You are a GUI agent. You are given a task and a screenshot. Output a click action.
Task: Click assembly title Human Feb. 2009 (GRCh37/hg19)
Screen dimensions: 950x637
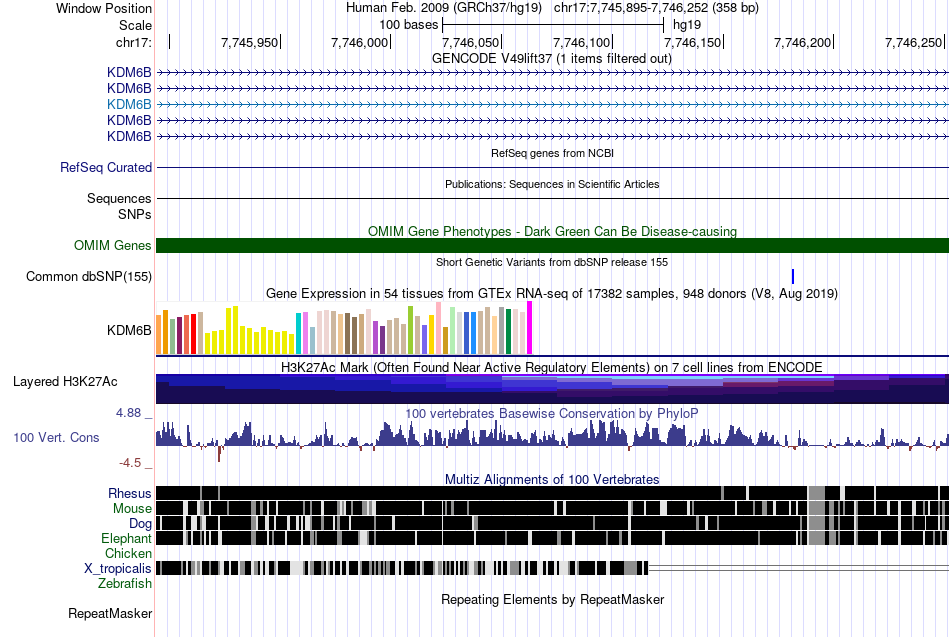click(444, 8)
